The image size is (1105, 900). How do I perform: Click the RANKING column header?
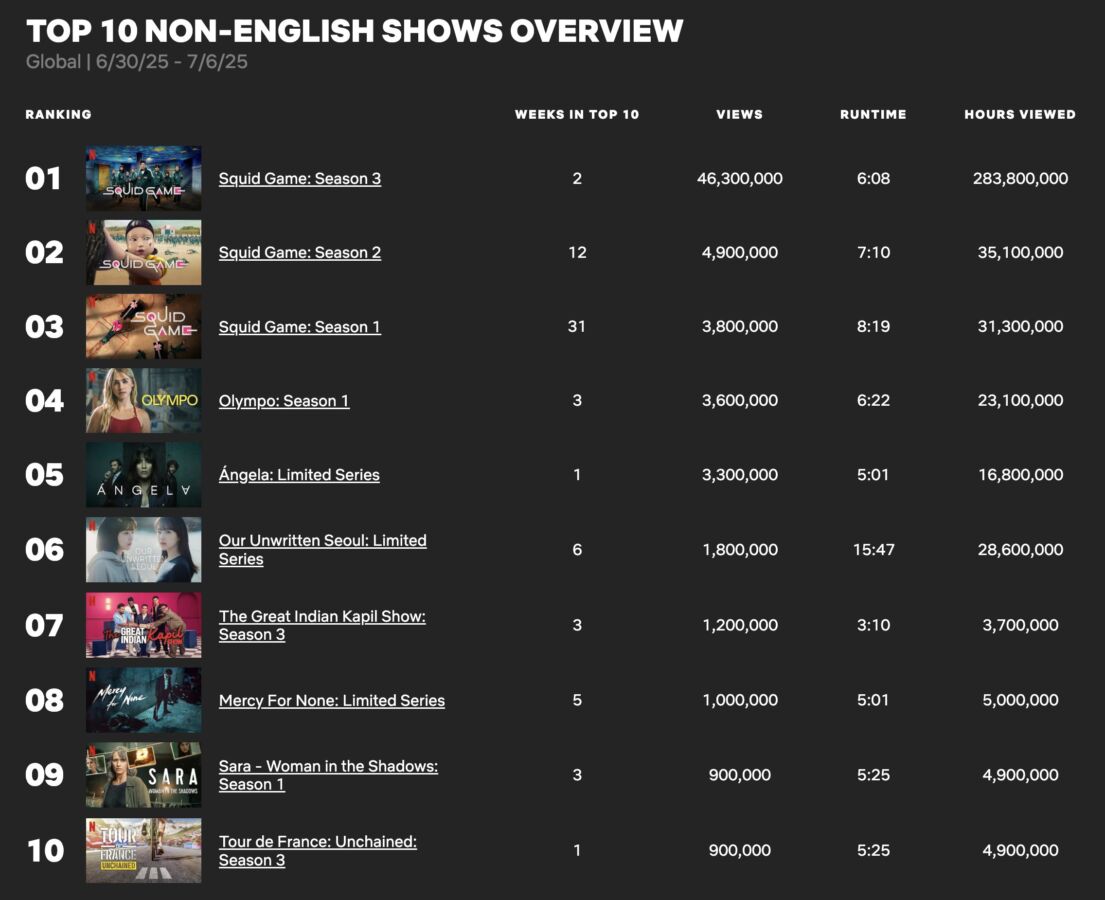click(58, 114)
